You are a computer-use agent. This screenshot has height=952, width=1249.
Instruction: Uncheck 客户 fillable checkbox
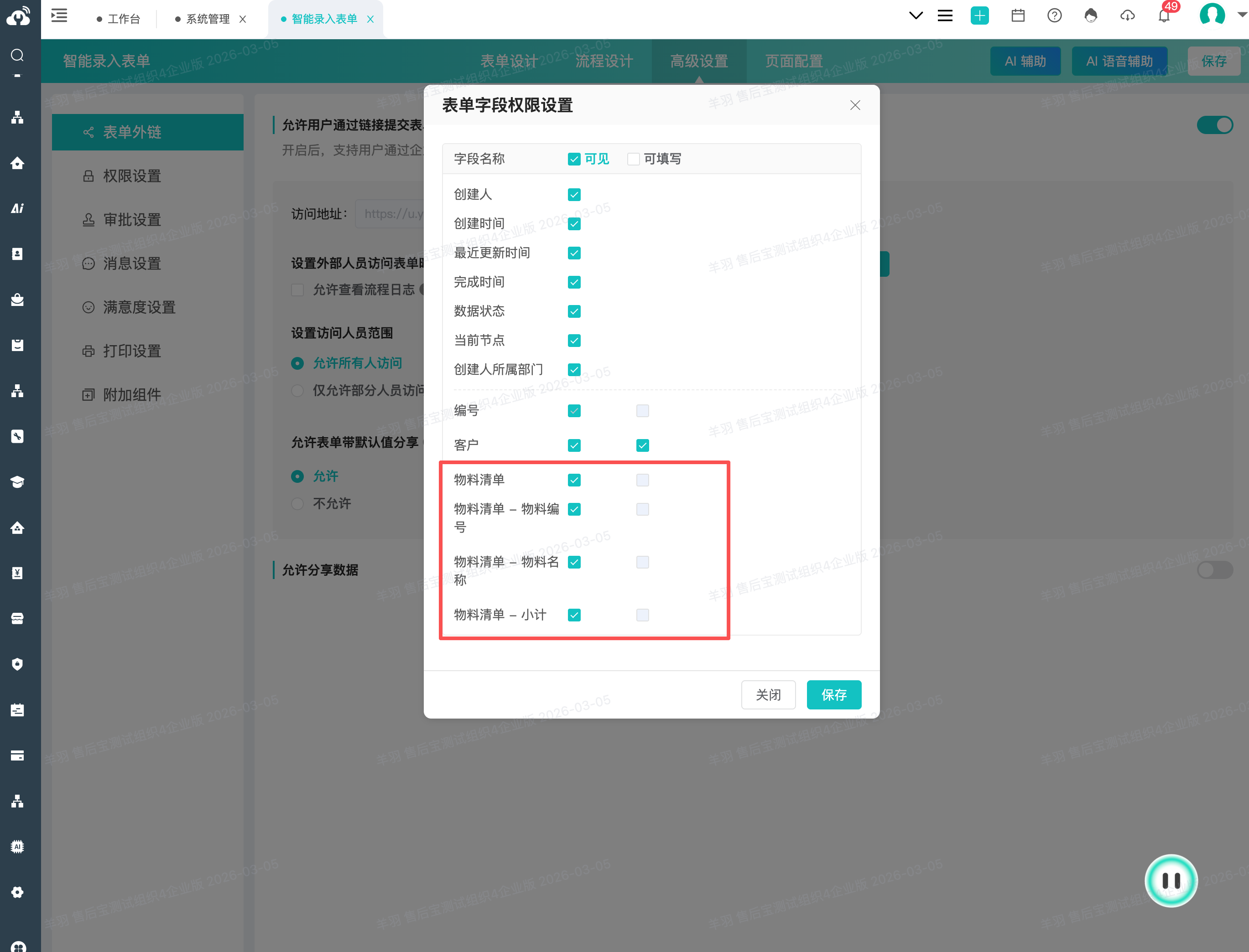642,445
